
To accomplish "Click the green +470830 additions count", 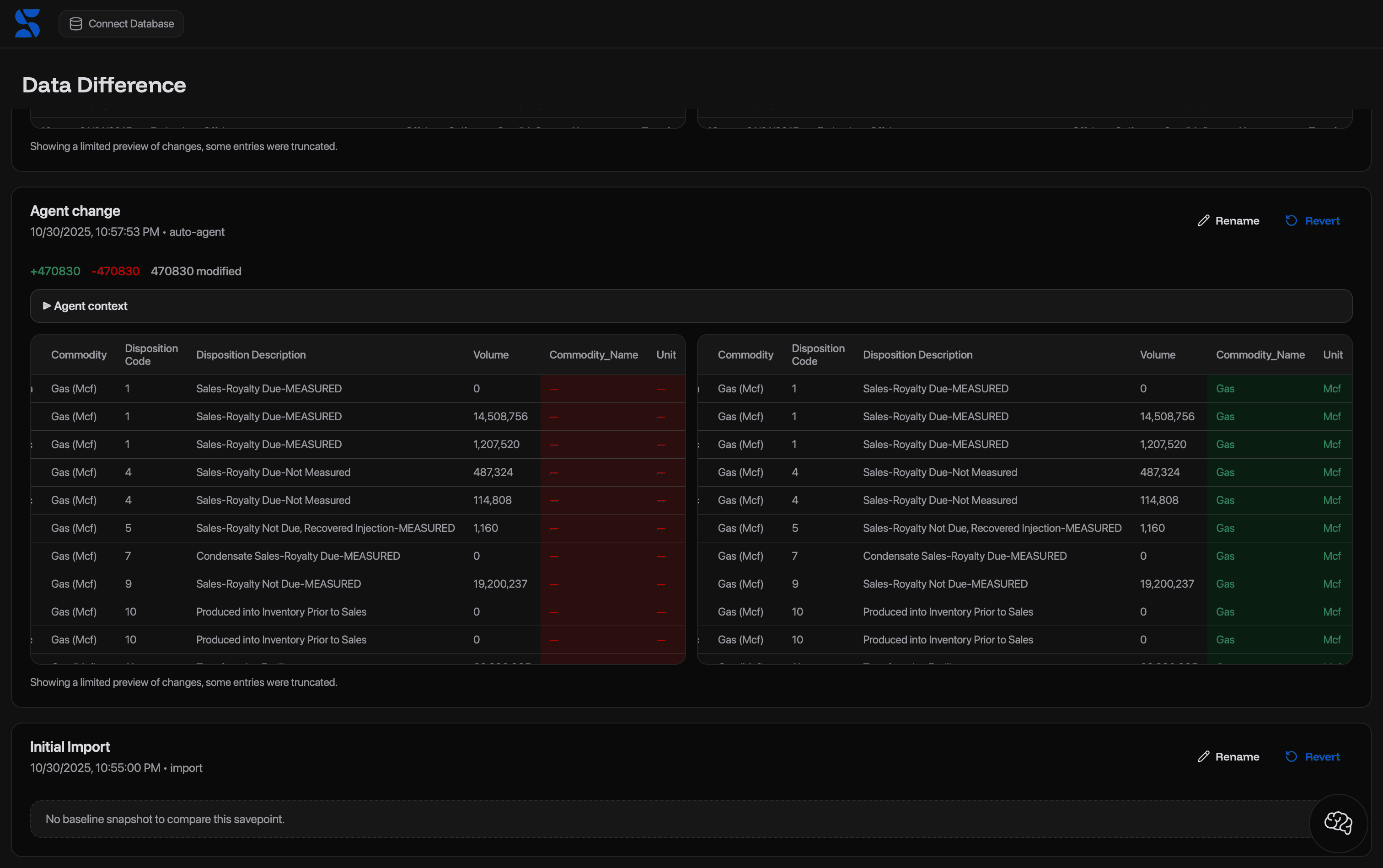I will pyautogui.click(x=55, y=271).
